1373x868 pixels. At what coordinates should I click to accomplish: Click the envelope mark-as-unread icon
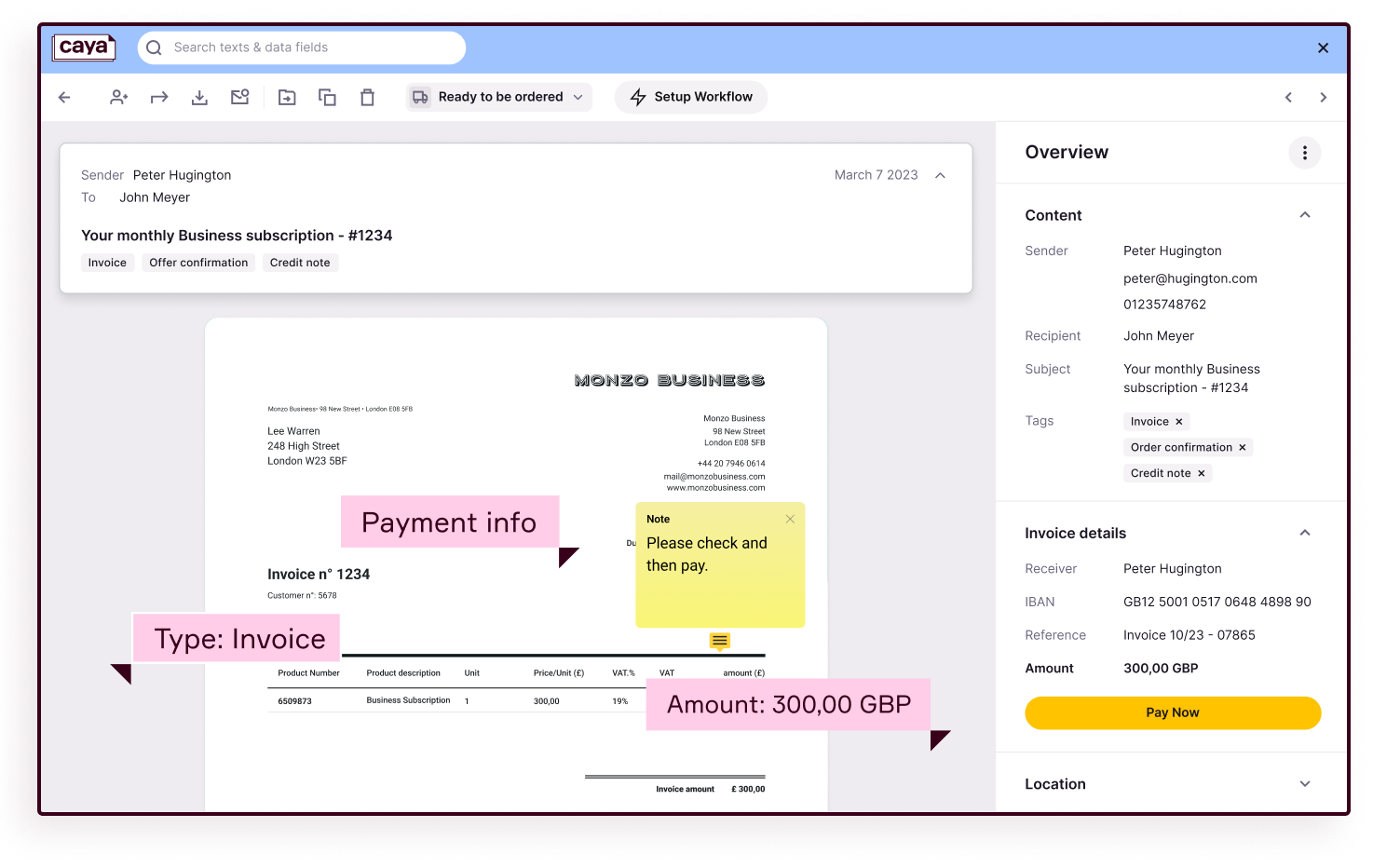point(240,97)
